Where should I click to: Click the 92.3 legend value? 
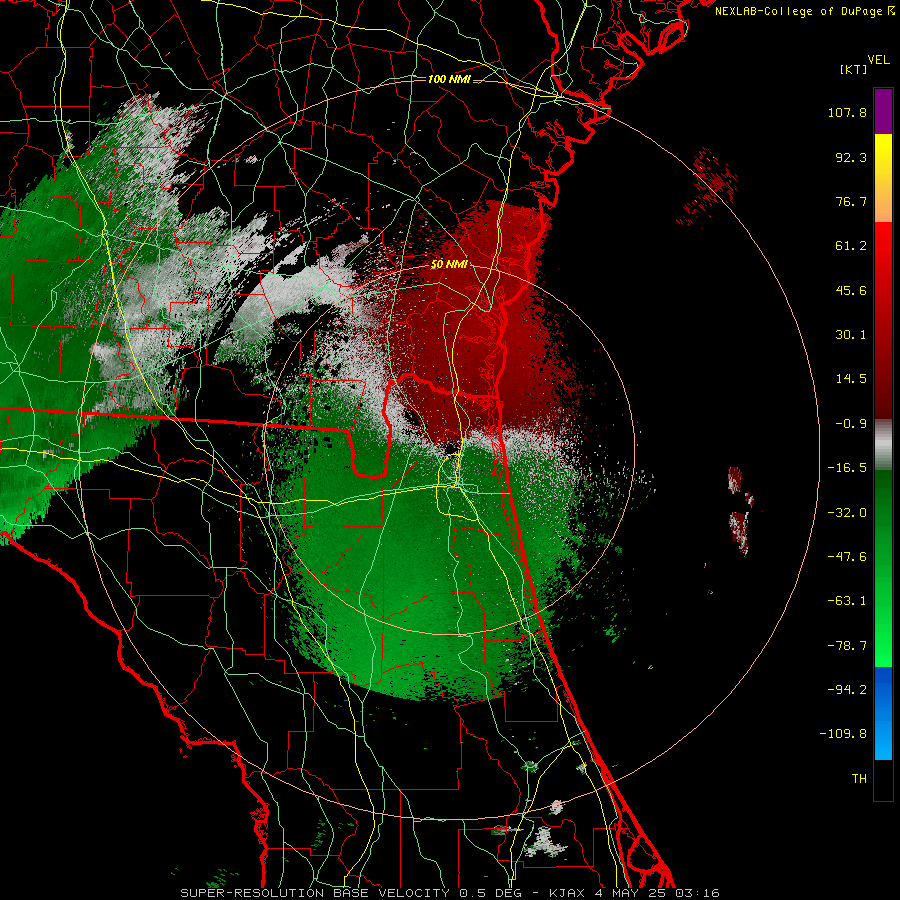click(x=851, y=157)
